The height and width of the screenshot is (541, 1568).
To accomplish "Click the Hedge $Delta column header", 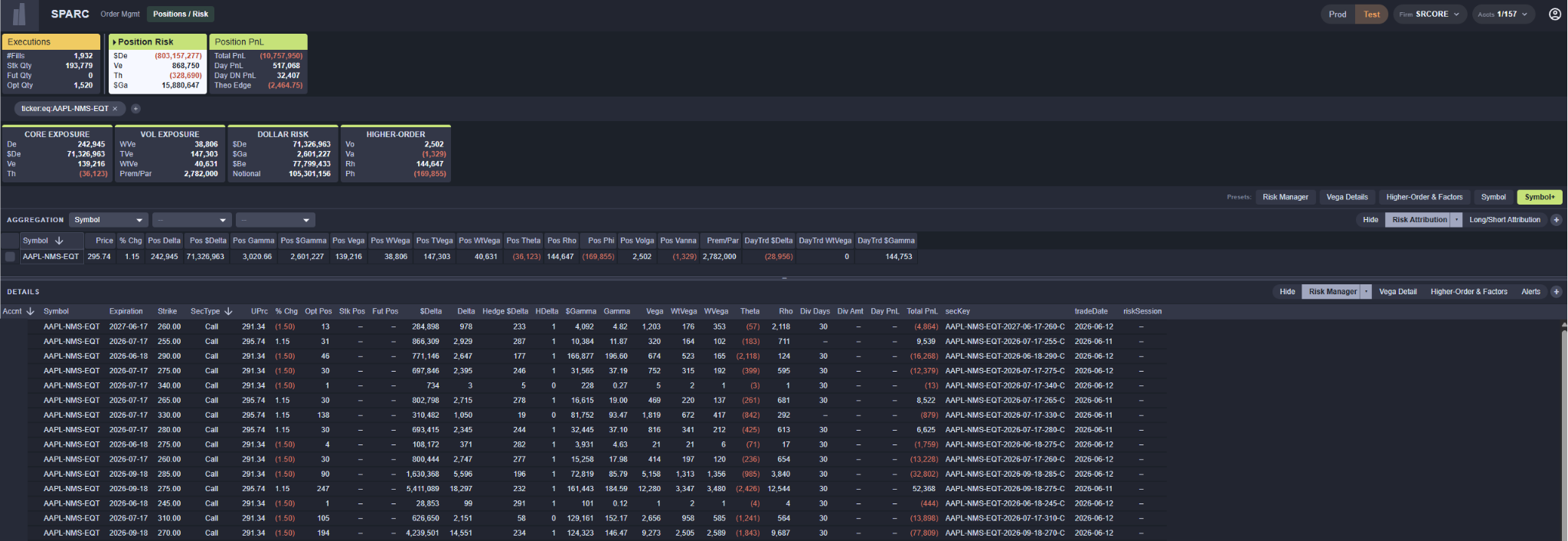I will [505, 311].
